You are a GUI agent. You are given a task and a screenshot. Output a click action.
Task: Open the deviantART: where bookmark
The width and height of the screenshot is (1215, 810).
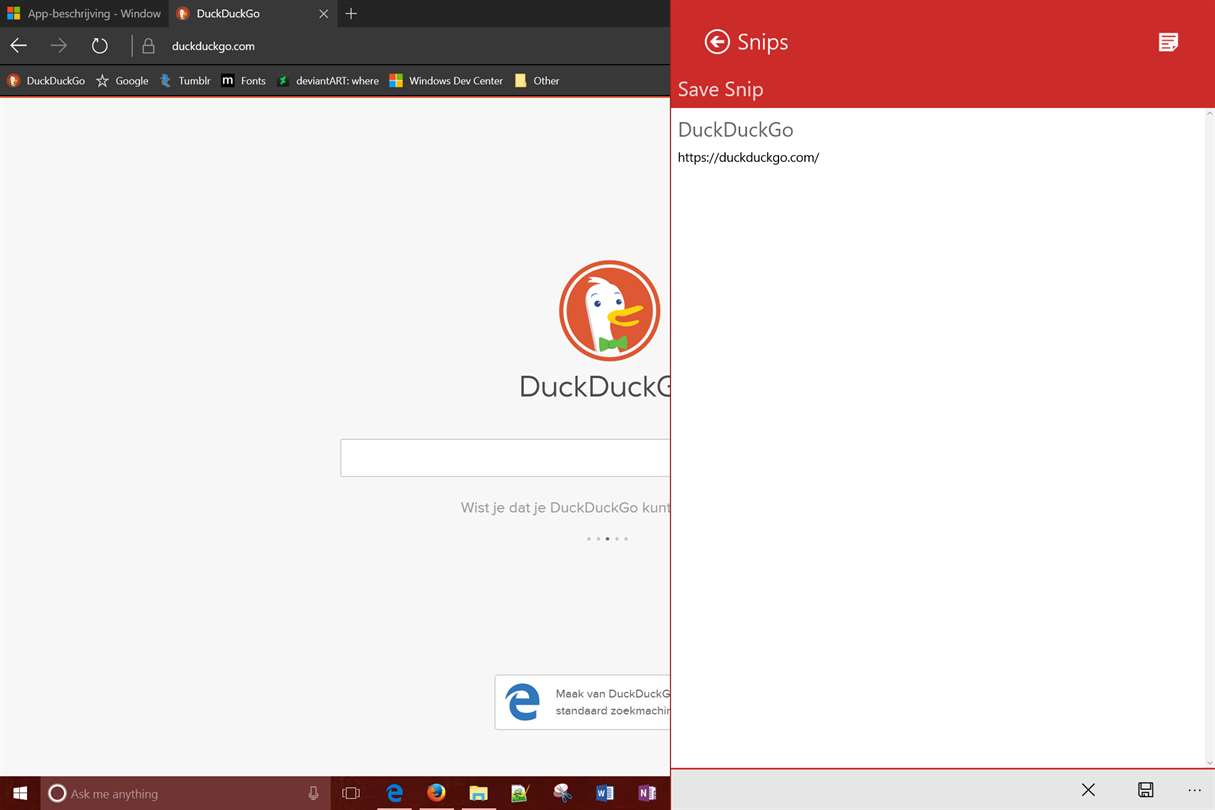point(328,81)
